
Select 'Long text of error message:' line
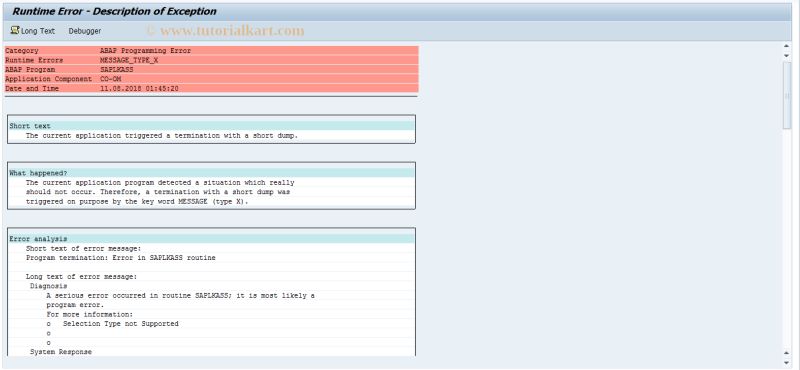82,277
